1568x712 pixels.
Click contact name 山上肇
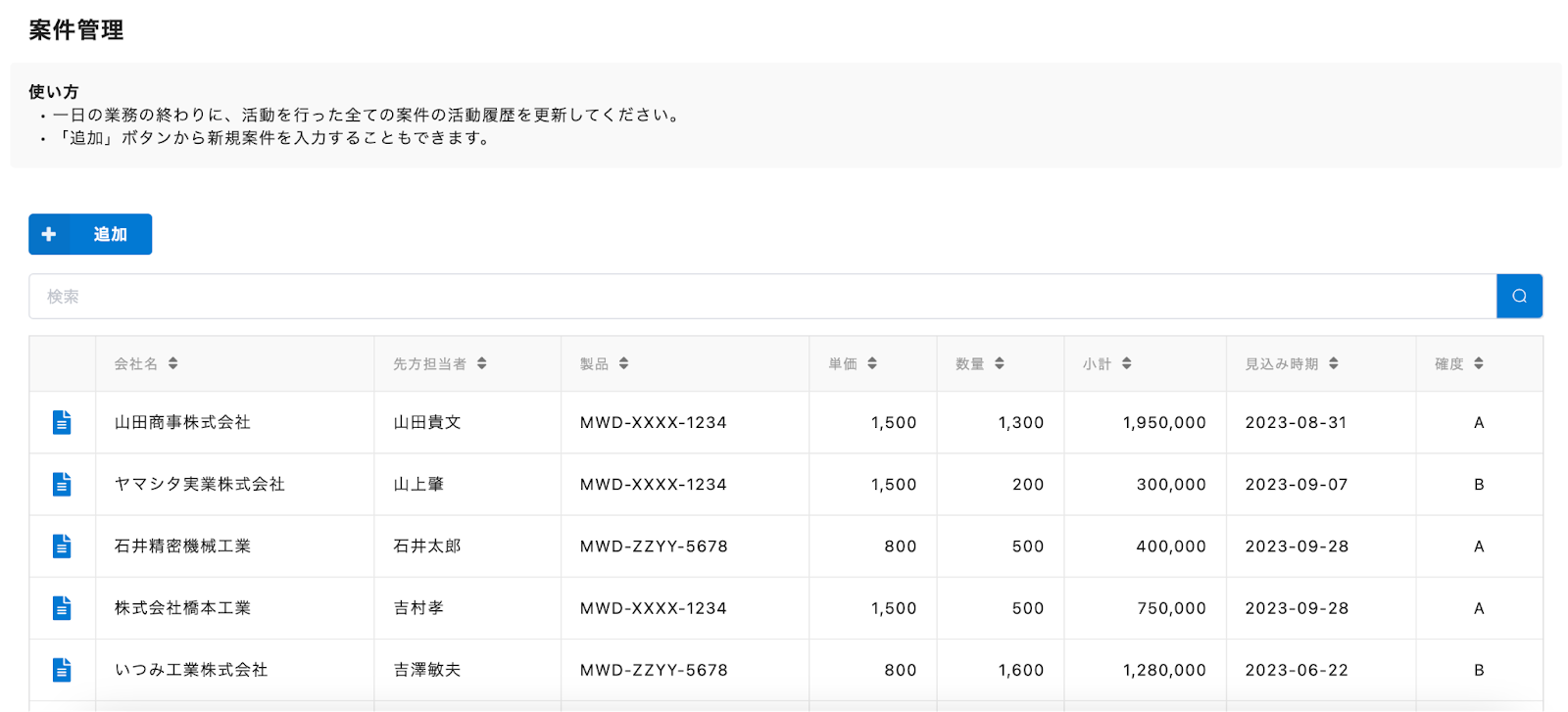pyautogui.click(x=418, y=484)
